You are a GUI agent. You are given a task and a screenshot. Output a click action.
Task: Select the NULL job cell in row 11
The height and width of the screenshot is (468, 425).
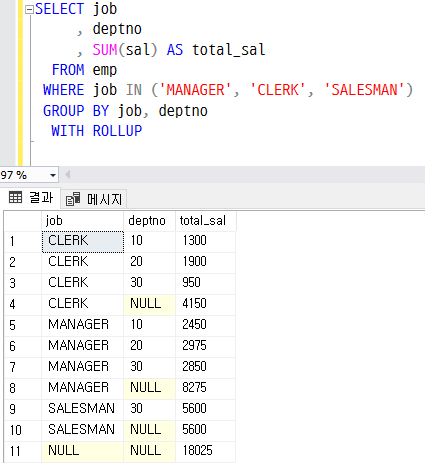(x=82, y=451)
